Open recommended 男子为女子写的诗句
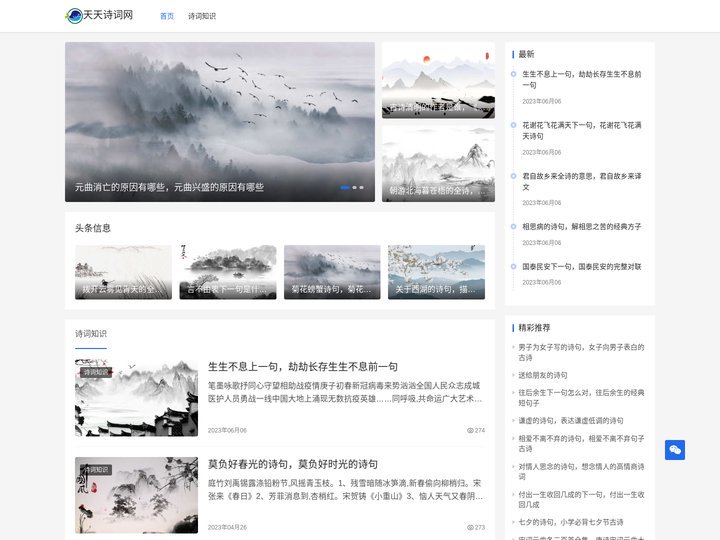 (581, 352)
